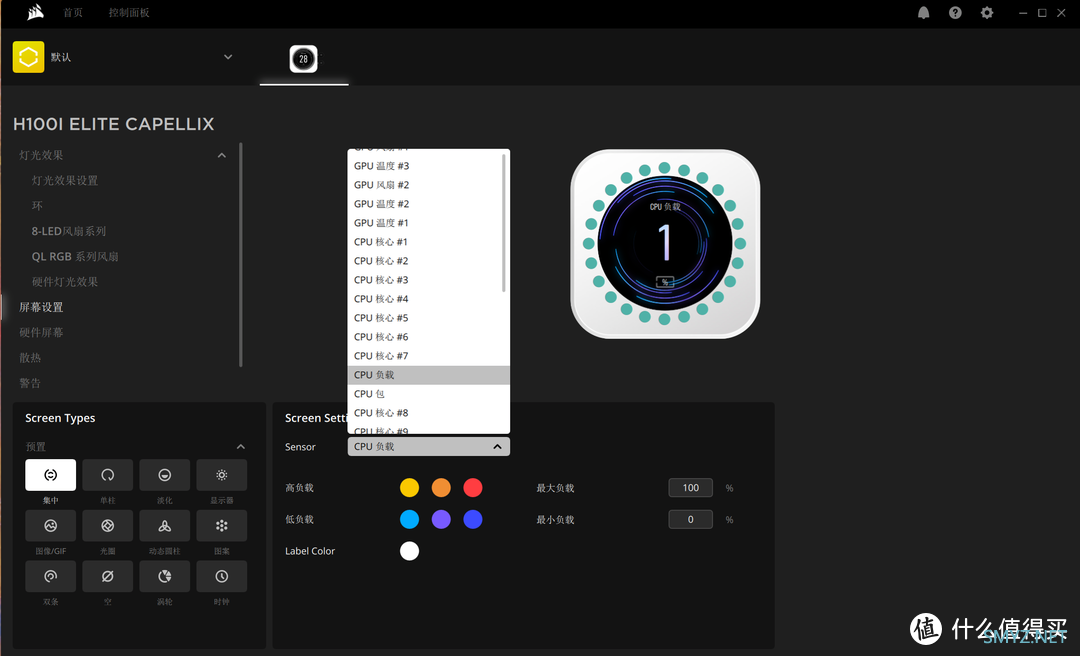The height and width of the screenshot is (656, 1080).
Task: Click the yellow profile hexagon icon
Action: pyautogui.click(x=28, y=57)
